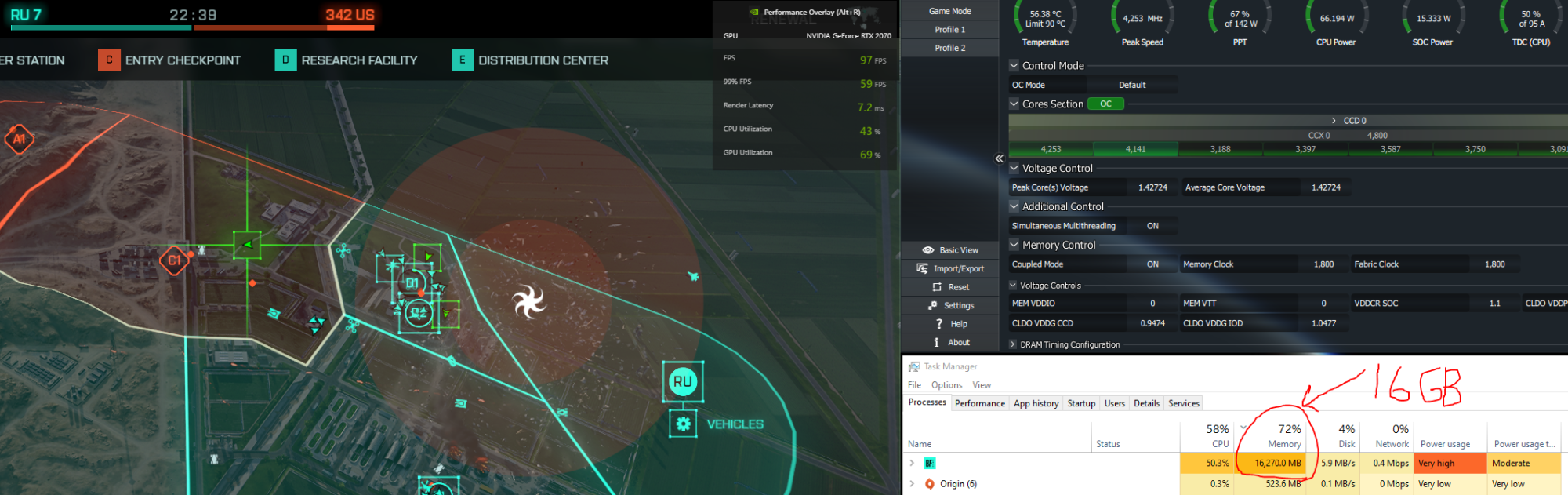
Task: Click the Basic View eye icon in Ryzen Master
Action: 927,250
